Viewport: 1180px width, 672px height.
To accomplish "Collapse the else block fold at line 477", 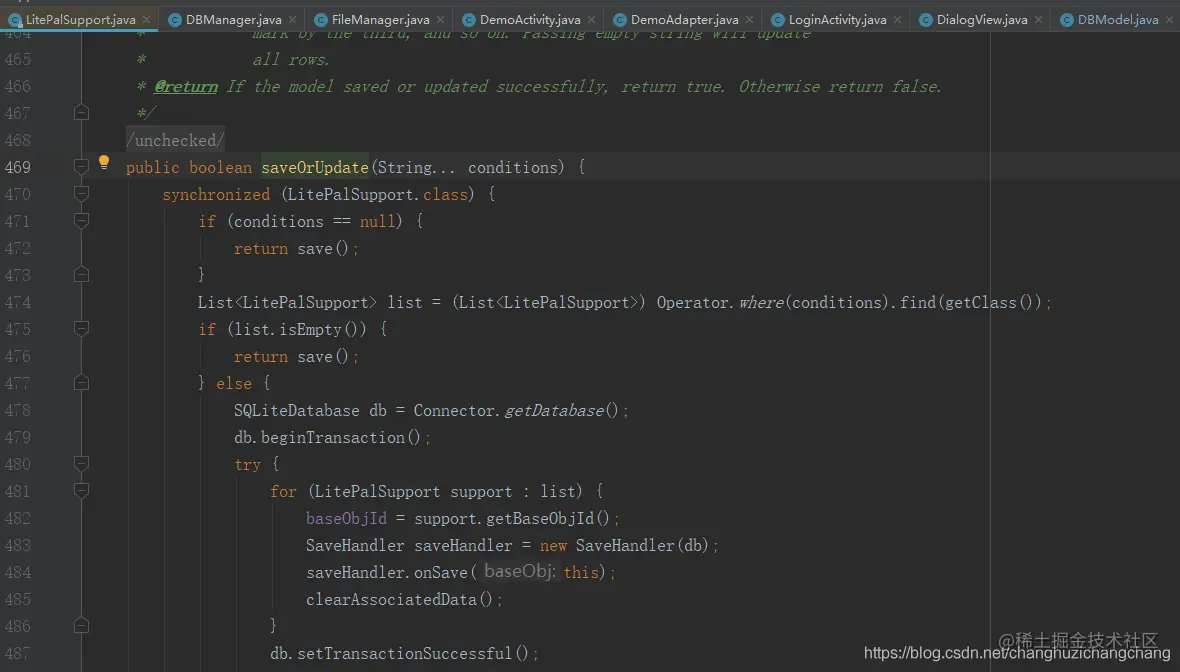I will 81,383.
